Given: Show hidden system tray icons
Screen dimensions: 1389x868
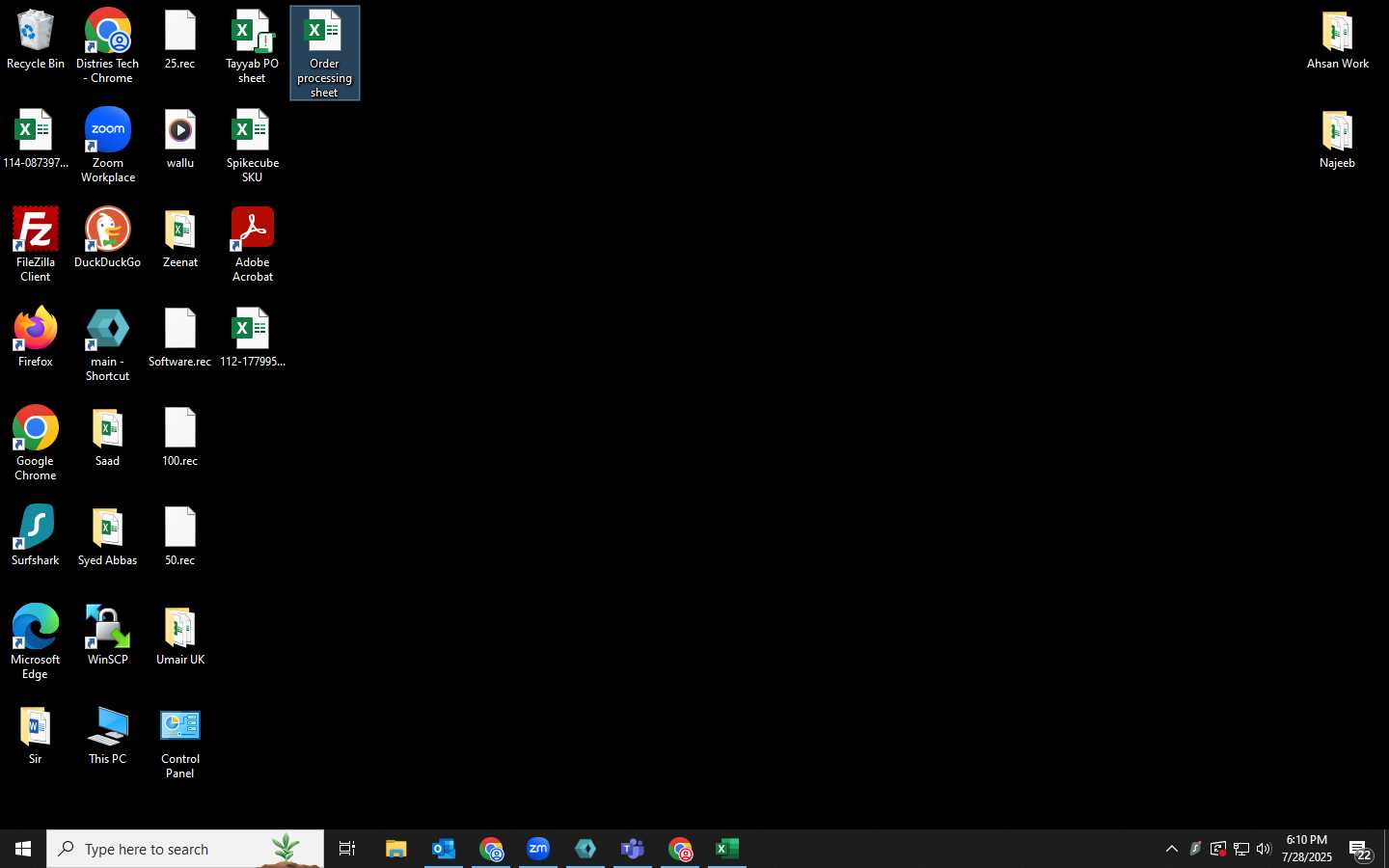Looking at the screenshot, I should tap(1172, 849).
